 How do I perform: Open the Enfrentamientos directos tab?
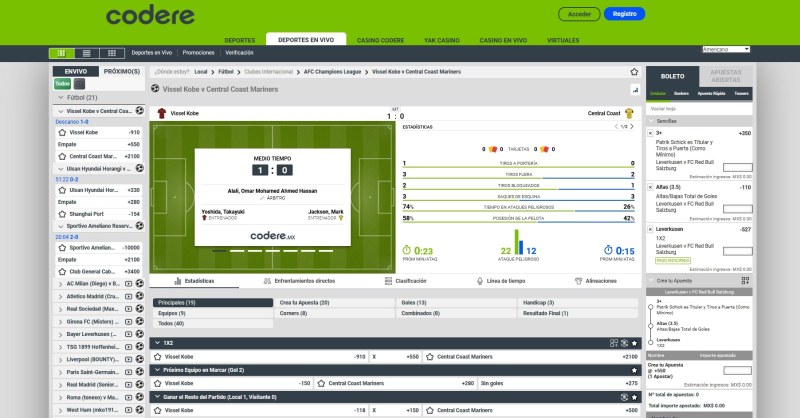[x=299, y=281]
